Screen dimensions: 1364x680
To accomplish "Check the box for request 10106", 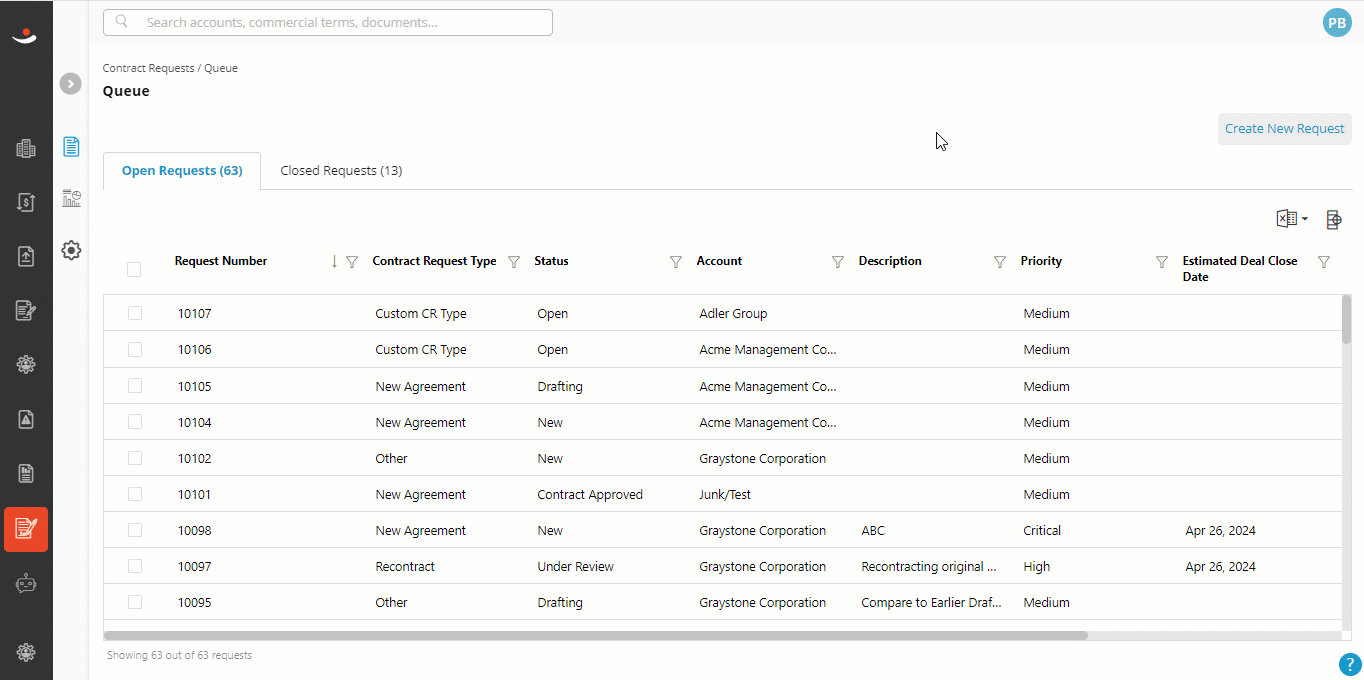I will click(x=135, y=349).
